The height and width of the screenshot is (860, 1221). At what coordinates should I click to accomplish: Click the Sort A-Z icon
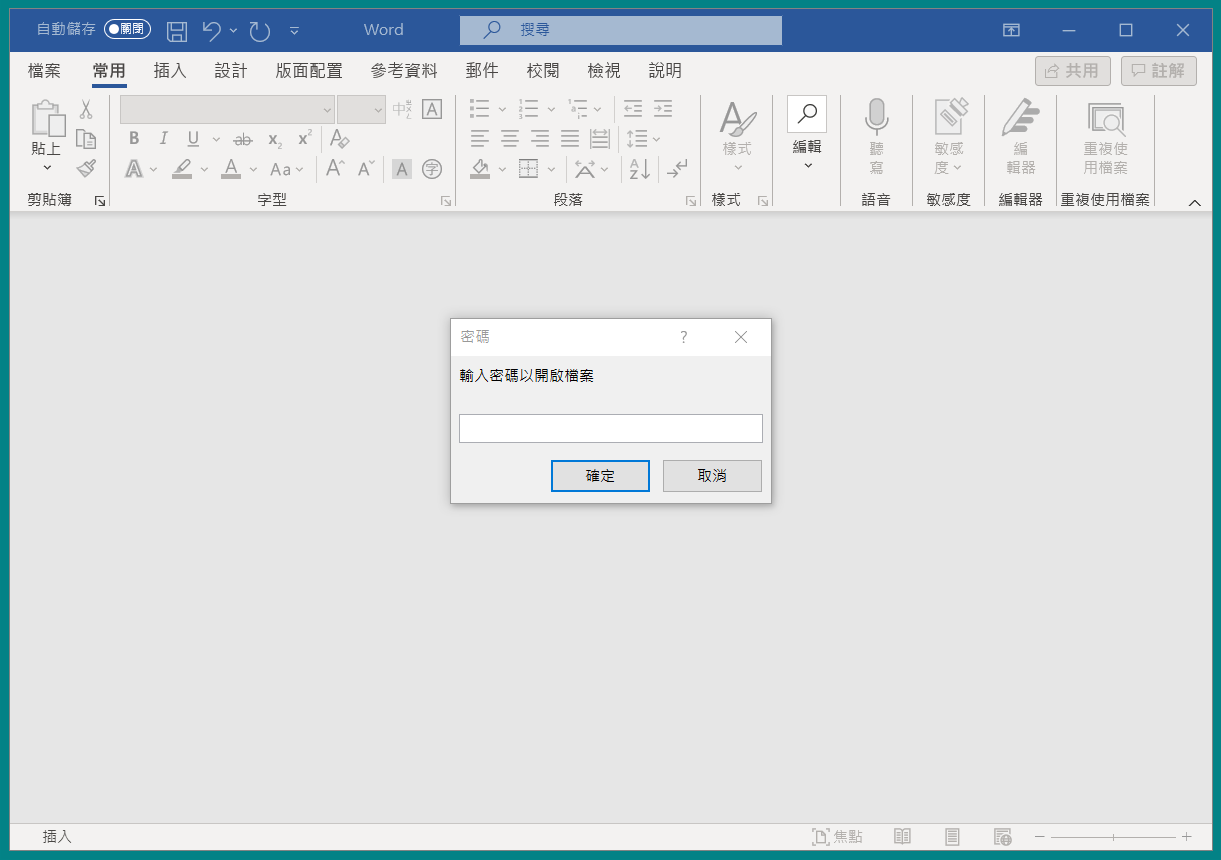coord(639,169)
